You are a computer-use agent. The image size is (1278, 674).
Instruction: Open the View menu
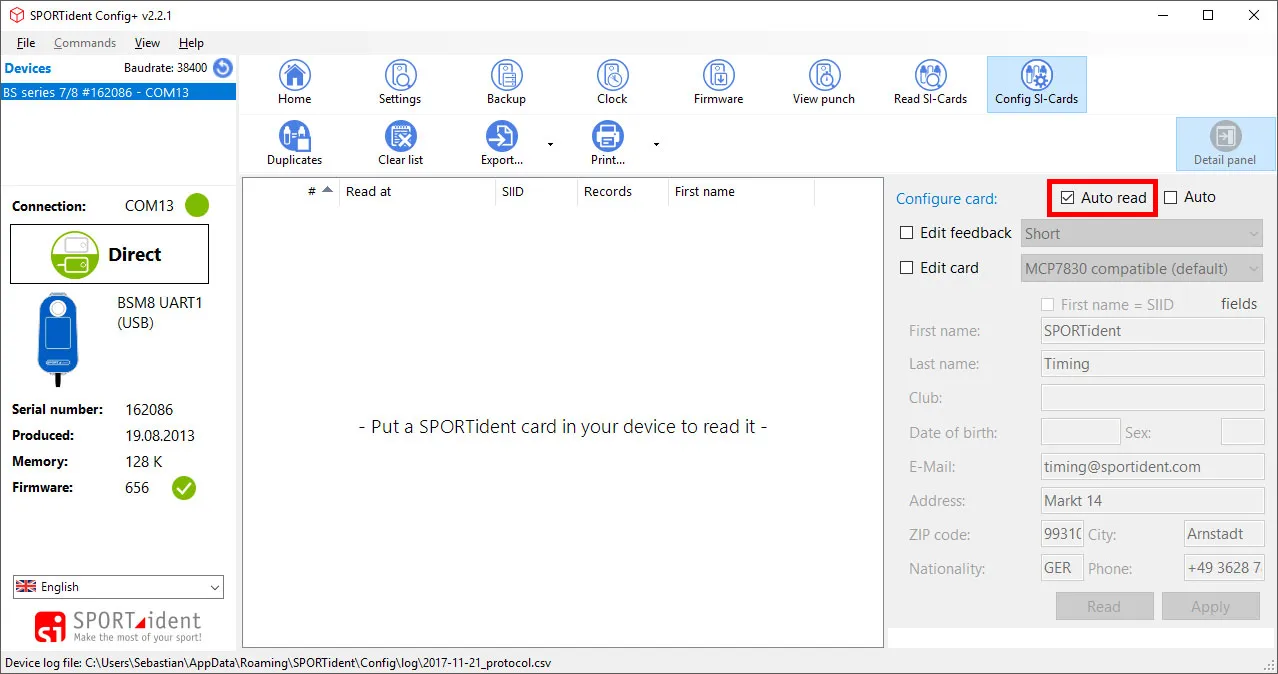[147, 43]
